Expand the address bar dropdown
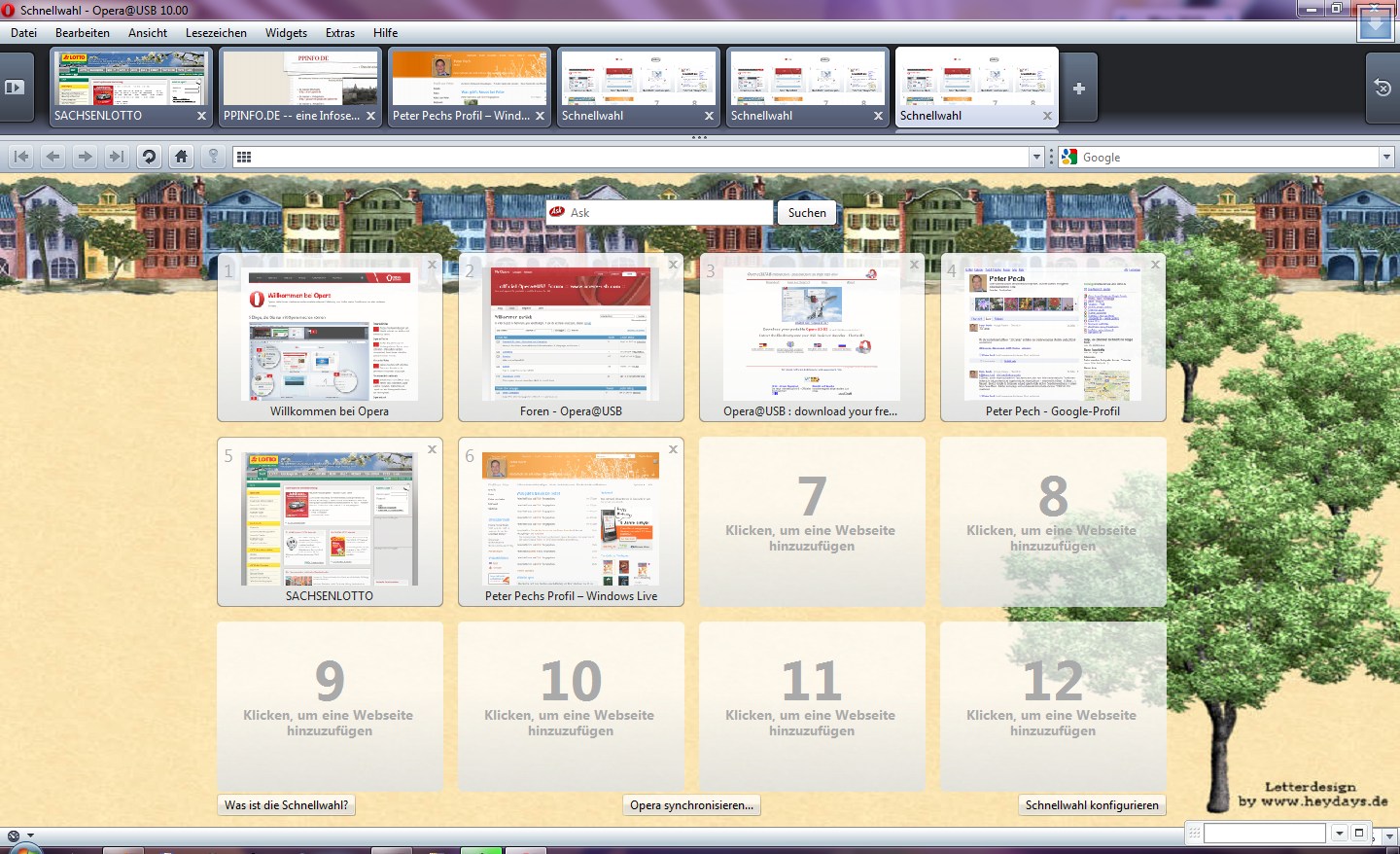Screen dimensions: 1400x854 [x=1036, y=158]
